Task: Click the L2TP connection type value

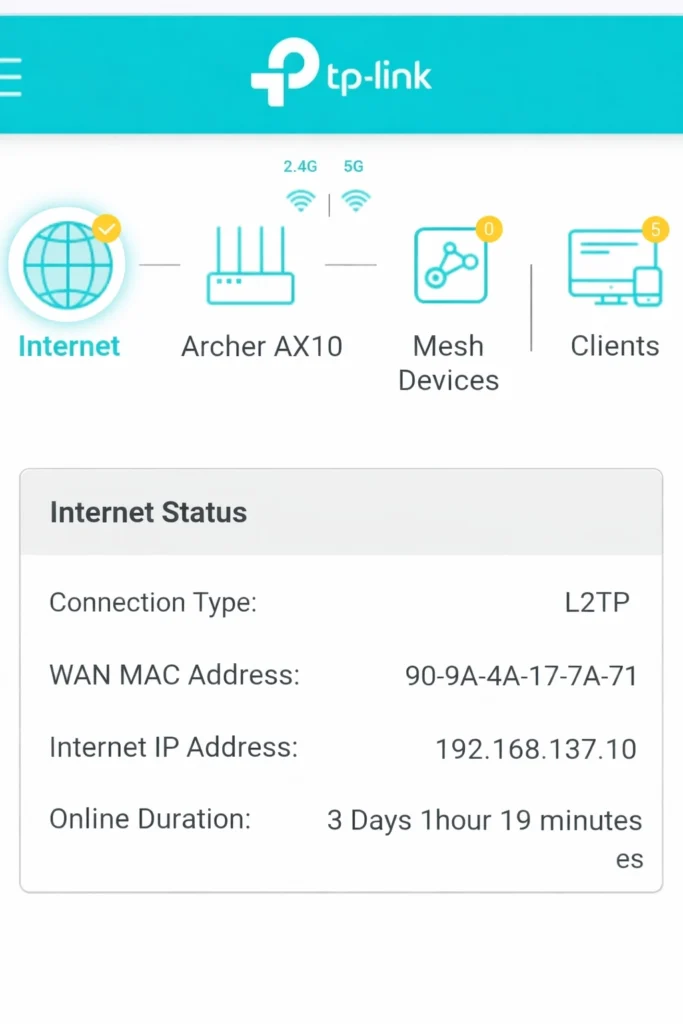Action: click(x=597, y=603)
